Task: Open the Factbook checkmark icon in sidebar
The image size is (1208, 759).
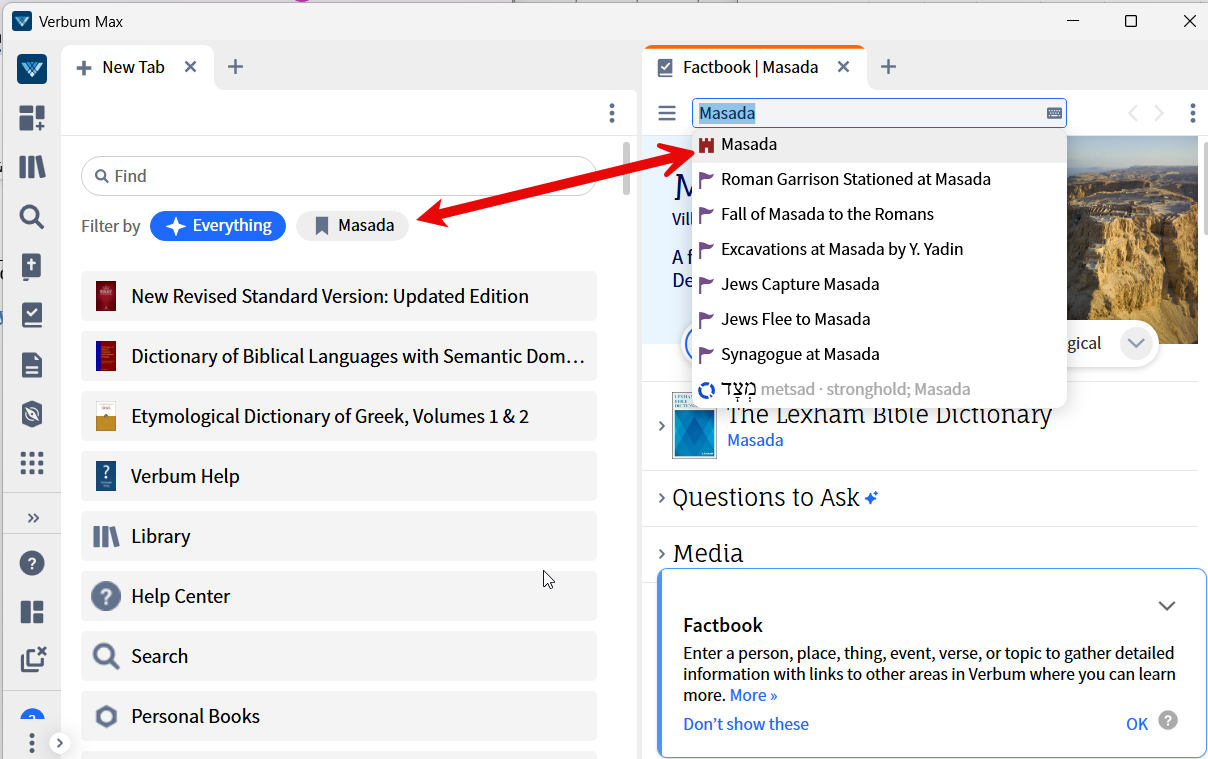Action: [x=32, y=315]
